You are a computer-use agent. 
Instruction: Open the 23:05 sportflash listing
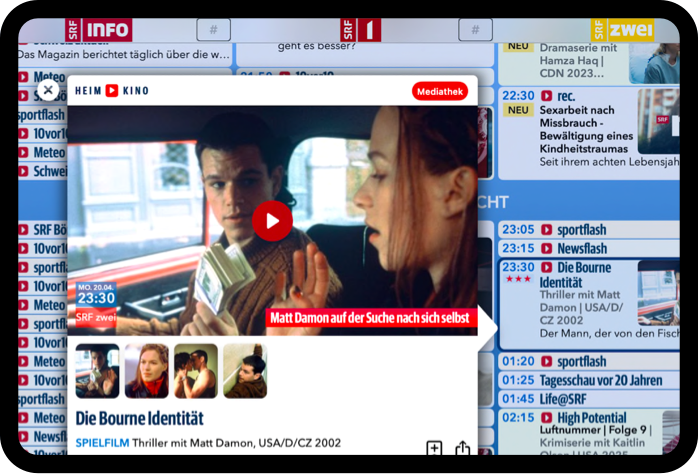coord(581,230)
